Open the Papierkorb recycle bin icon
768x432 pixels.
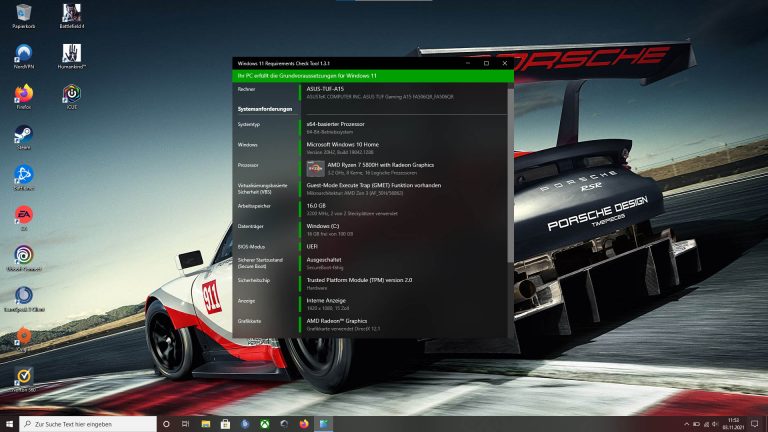click(x=22, y=14)
